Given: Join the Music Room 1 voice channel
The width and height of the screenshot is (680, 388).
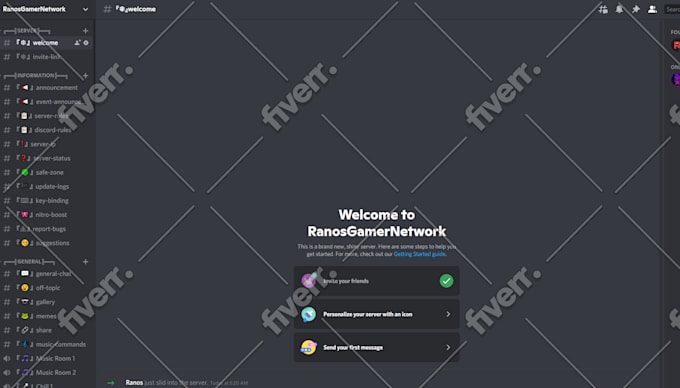Looking at the screenshot, I should point(47,359).
